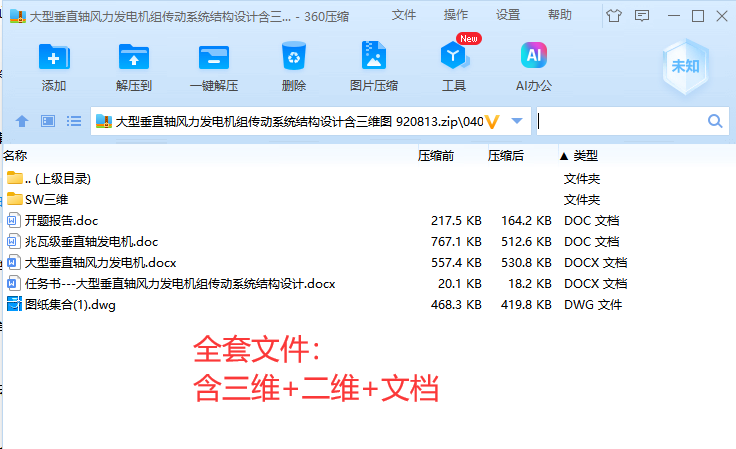Open the 图片压缩 image compression tool

(374, 56)
